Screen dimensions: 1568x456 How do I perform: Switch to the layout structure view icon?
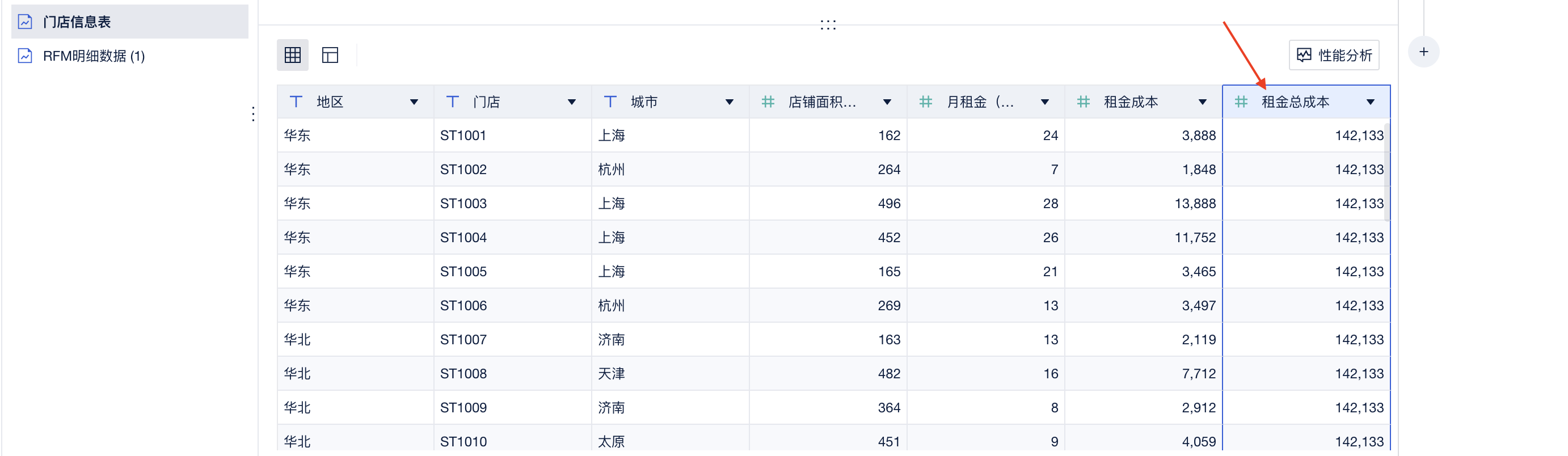point(330,56)
